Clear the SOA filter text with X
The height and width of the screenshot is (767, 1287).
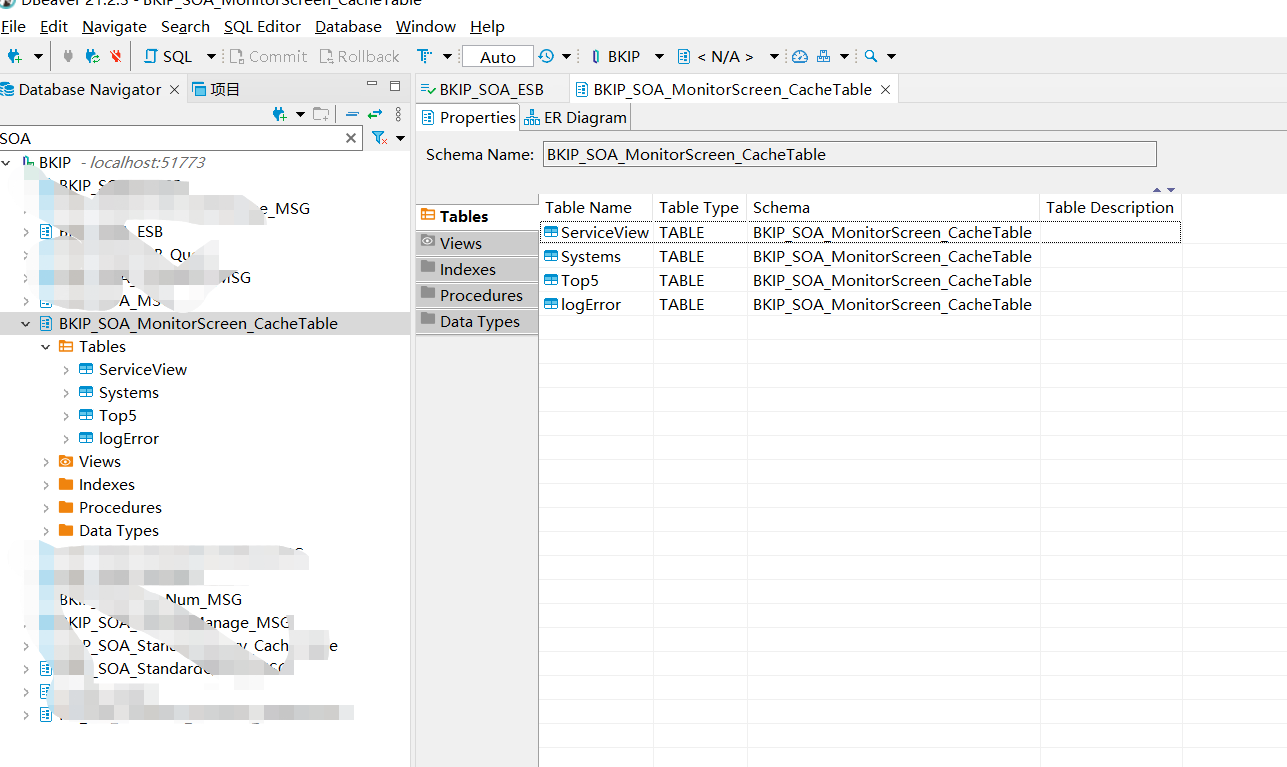click(x=351, y=139)
